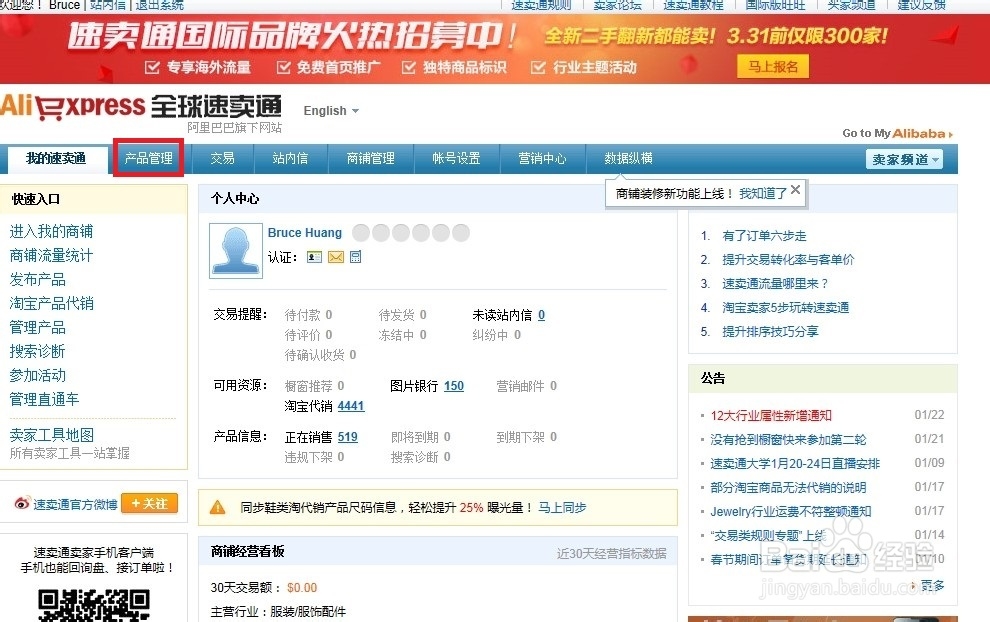This screenshot has height=622, width=990.
Task: Click the yellow warning triangle icon
Action: pos(217,507)
